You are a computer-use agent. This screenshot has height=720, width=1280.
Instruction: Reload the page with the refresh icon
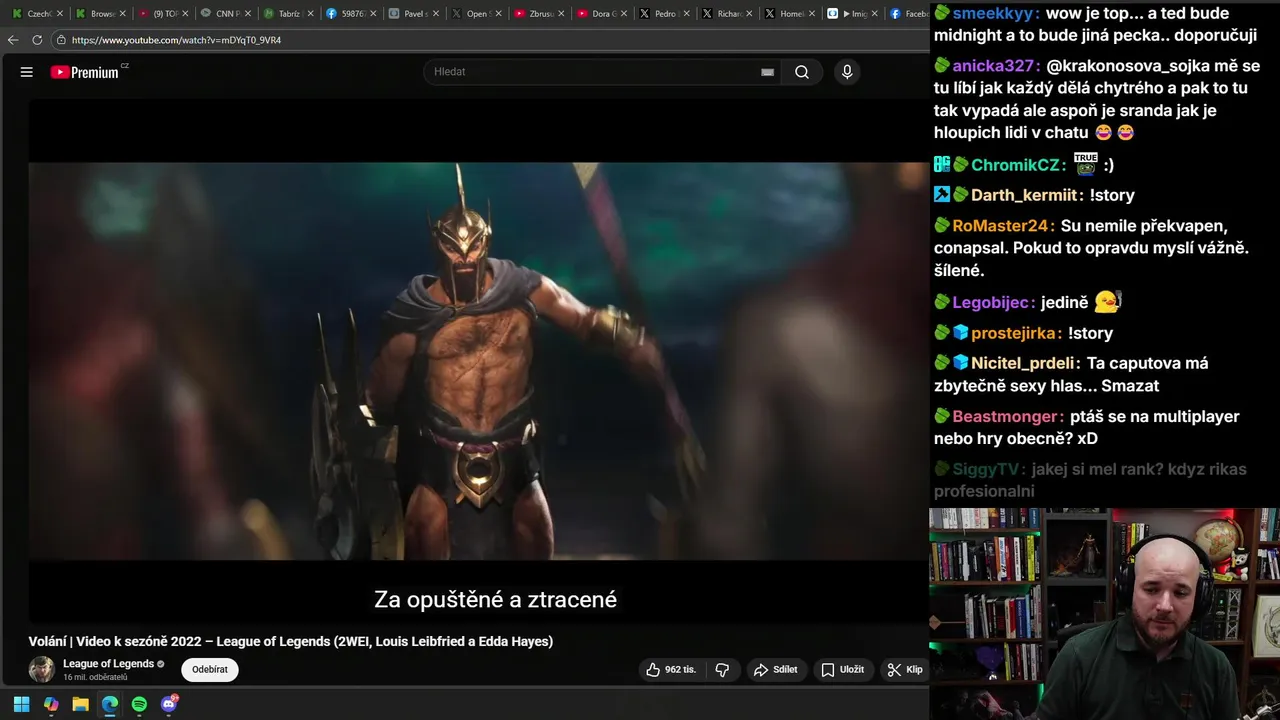click(x=37, y=40)
